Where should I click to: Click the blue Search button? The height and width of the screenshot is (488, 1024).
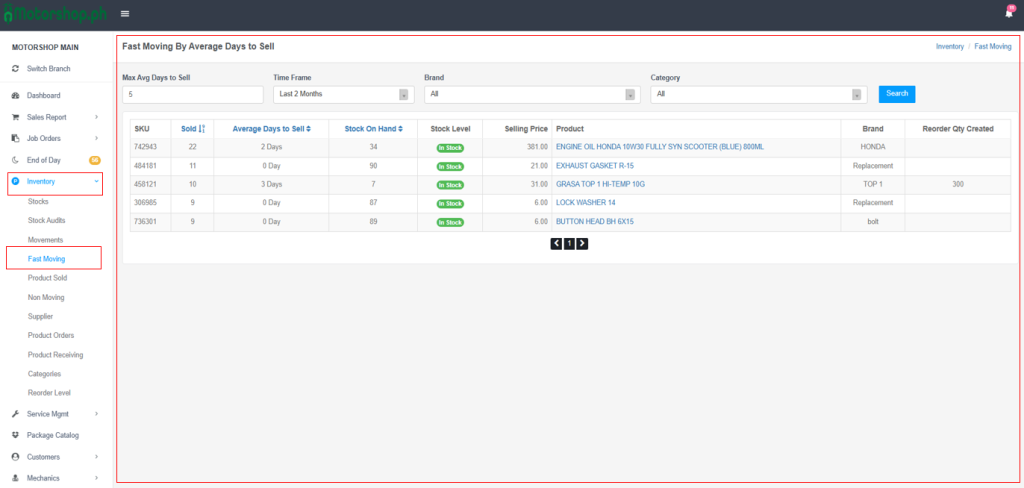(897, 93)
